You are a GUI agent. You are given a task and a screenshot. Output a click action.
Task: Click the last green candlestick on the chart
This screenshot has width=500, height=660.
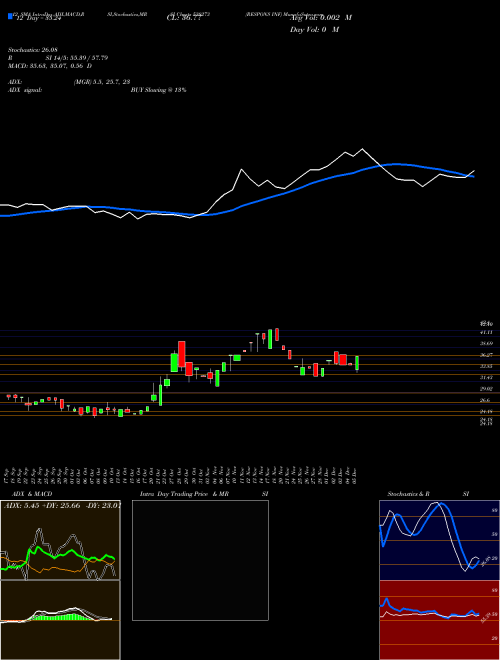(x=357, y=363)
